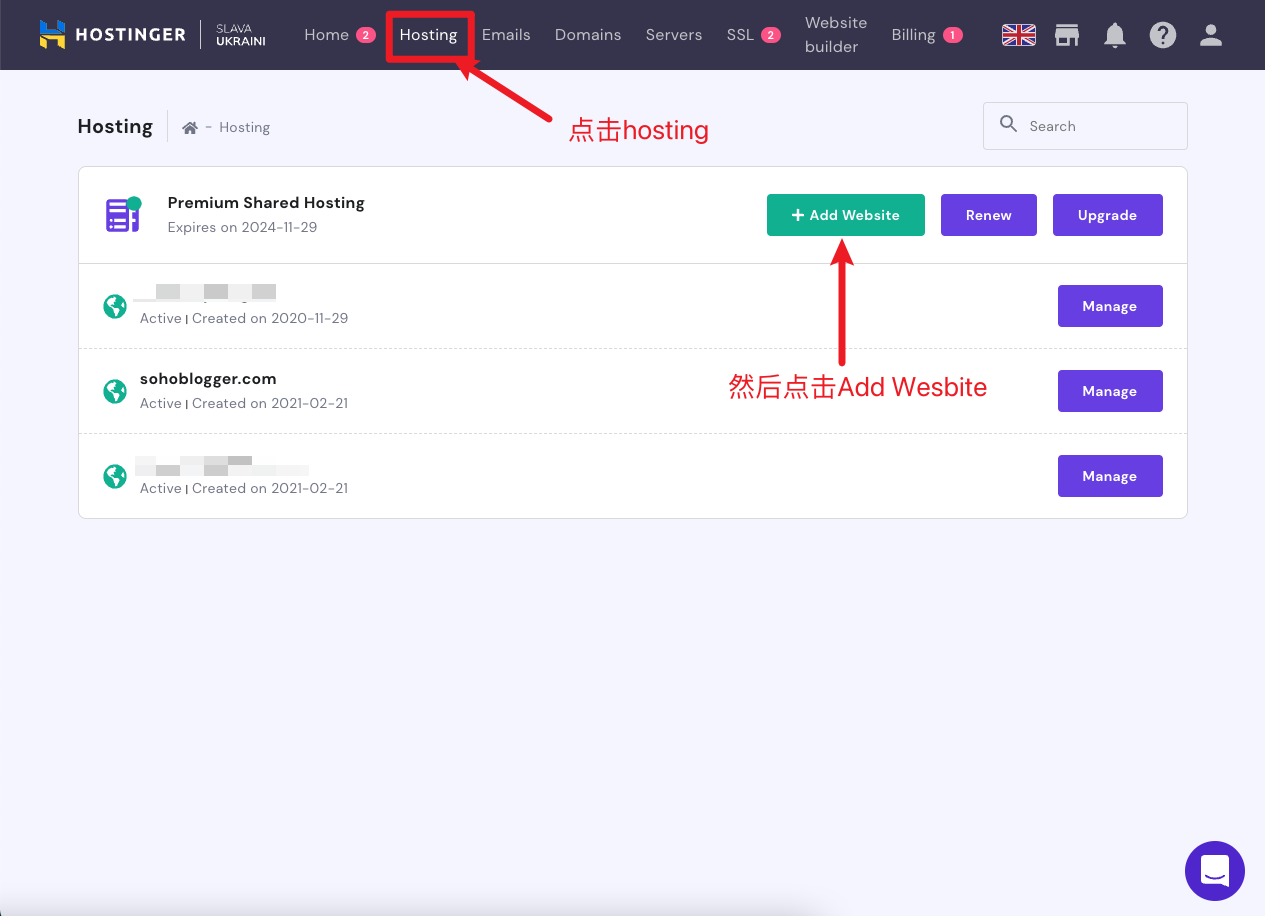Click the Hosting breadcrumb link
1265x916 pixels.
pos(245,127)
